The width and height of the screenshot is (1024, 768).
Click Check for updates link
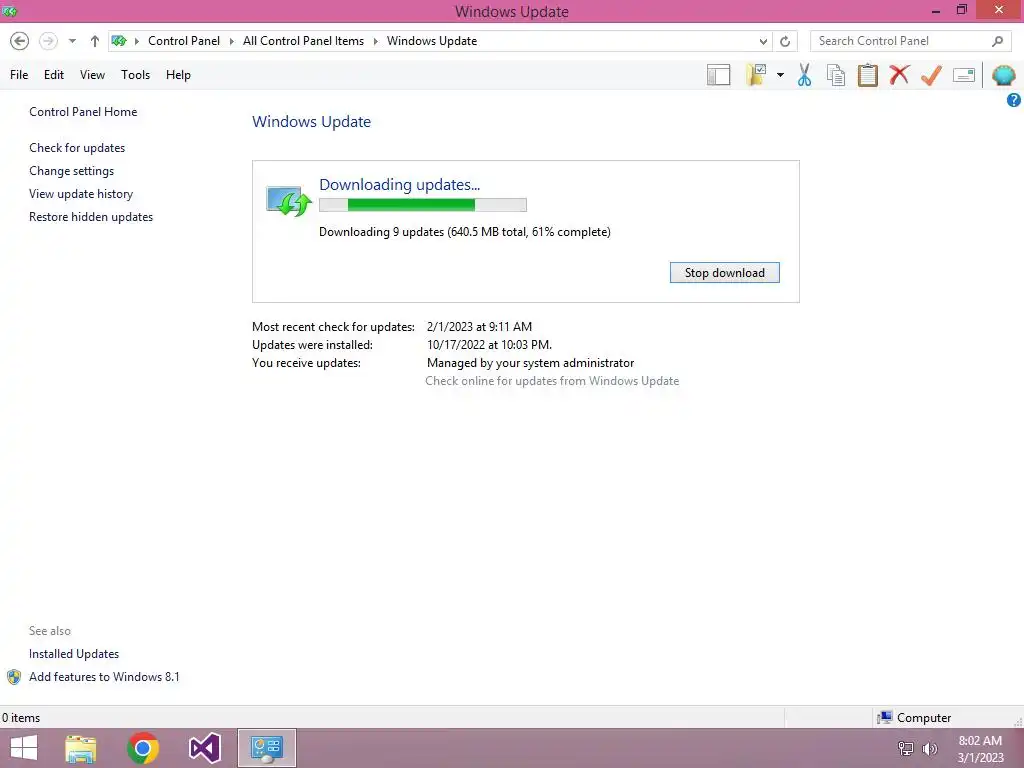point(77,148)
